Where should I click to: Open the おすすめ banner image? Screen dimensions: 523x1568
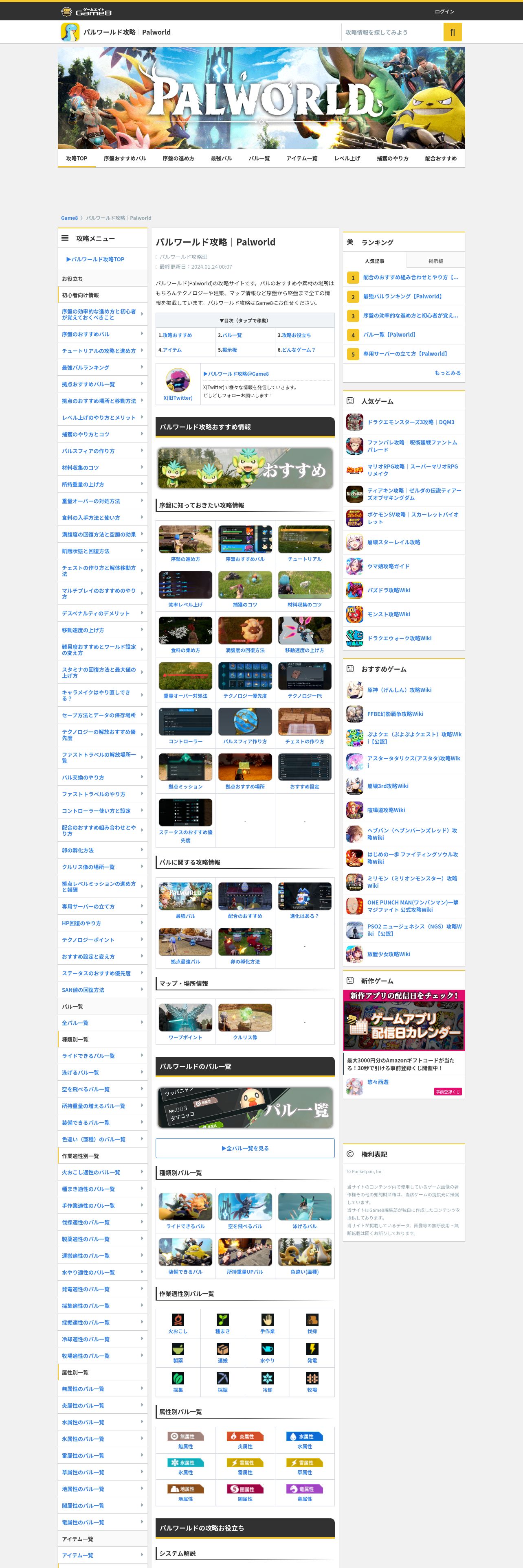click(x=245, y=468)
